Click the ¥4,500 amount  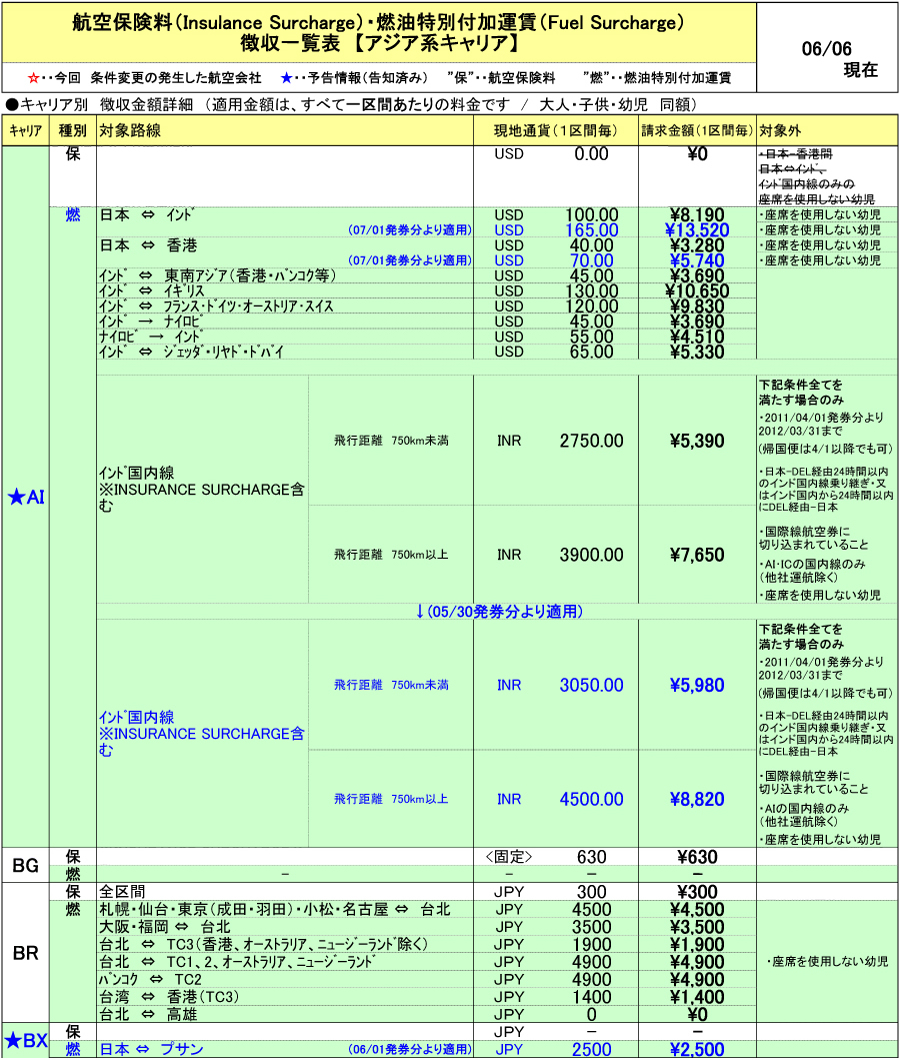[697, 909]
